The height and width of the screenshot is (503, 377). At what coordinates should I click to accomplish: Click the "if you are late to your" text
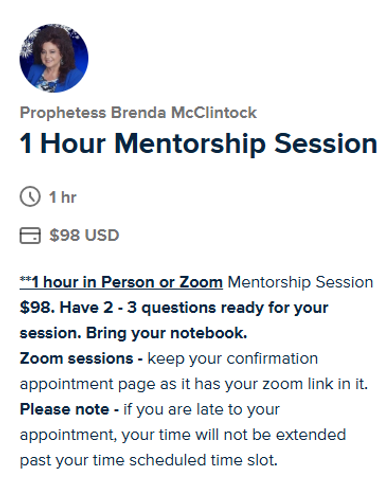(201, 409)
